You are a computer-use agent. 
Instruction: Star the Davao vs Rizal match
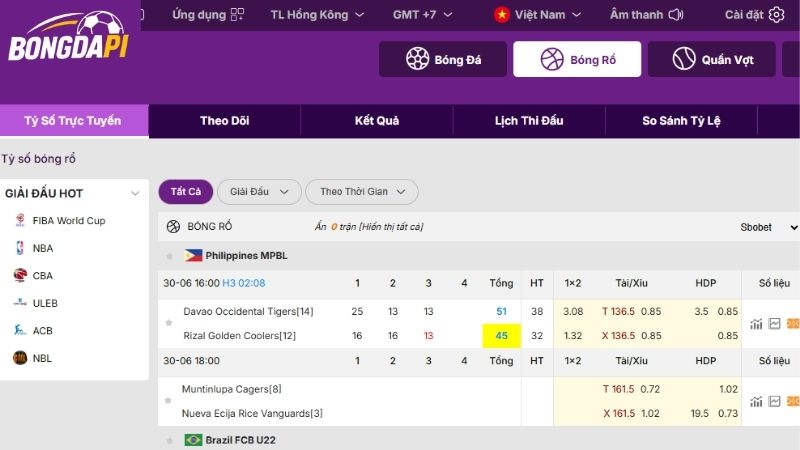(168, 323)
